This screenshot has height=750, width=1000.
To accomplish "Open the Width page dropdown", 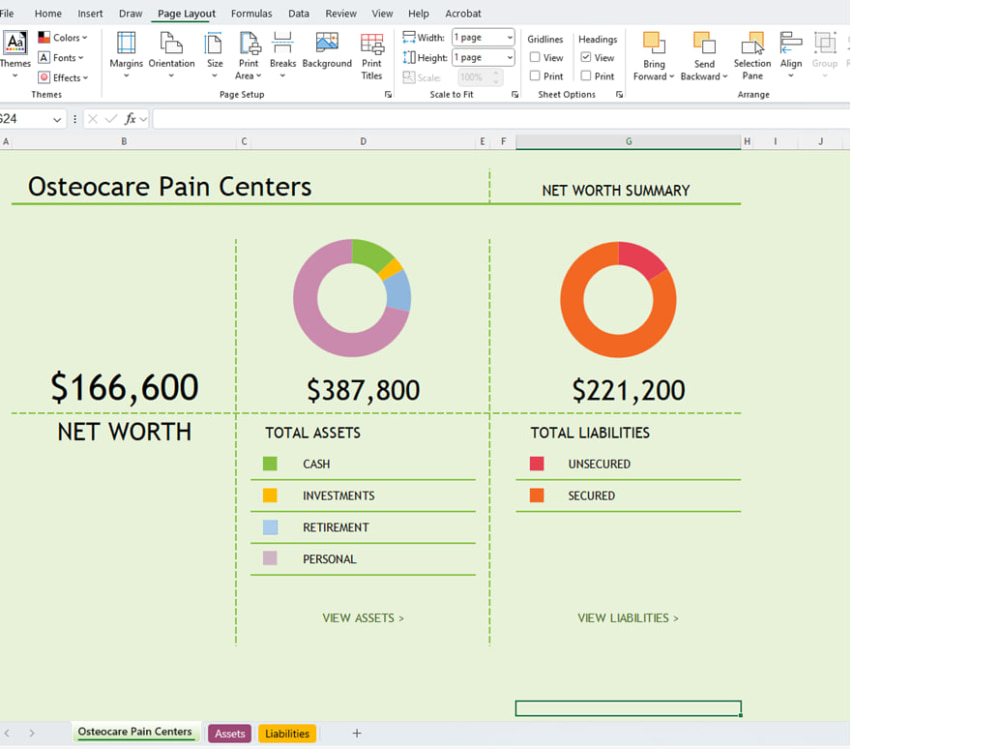I will click(509, 38).
